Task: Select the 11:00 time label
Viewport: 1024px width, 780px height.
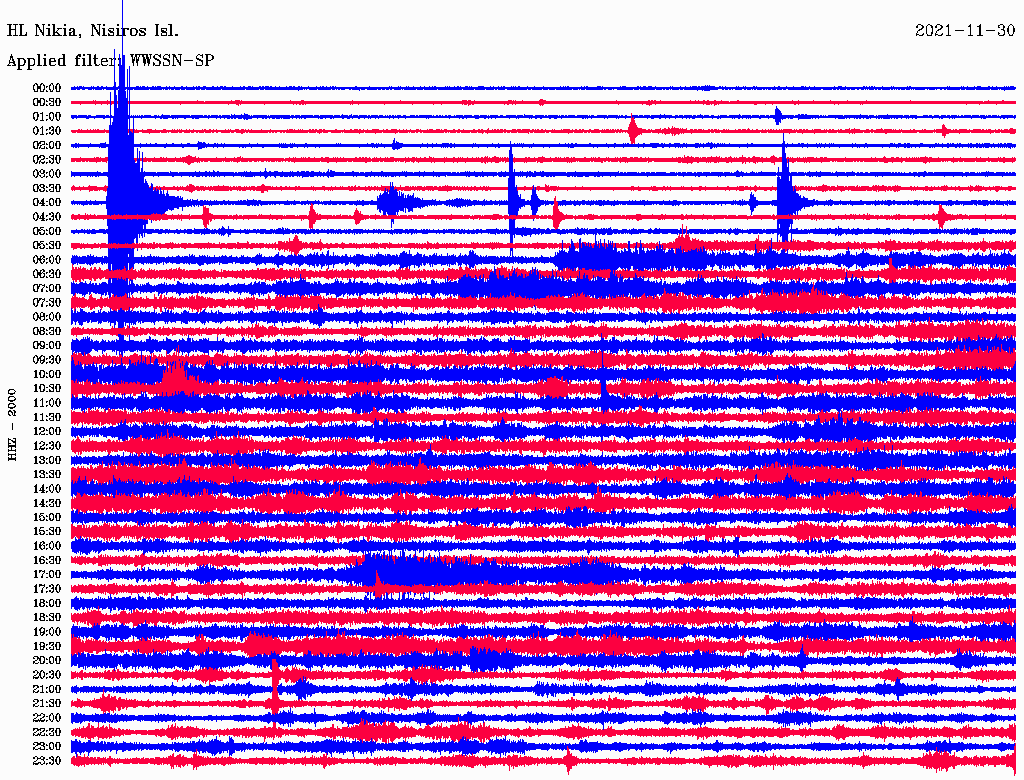Action: 47,403
